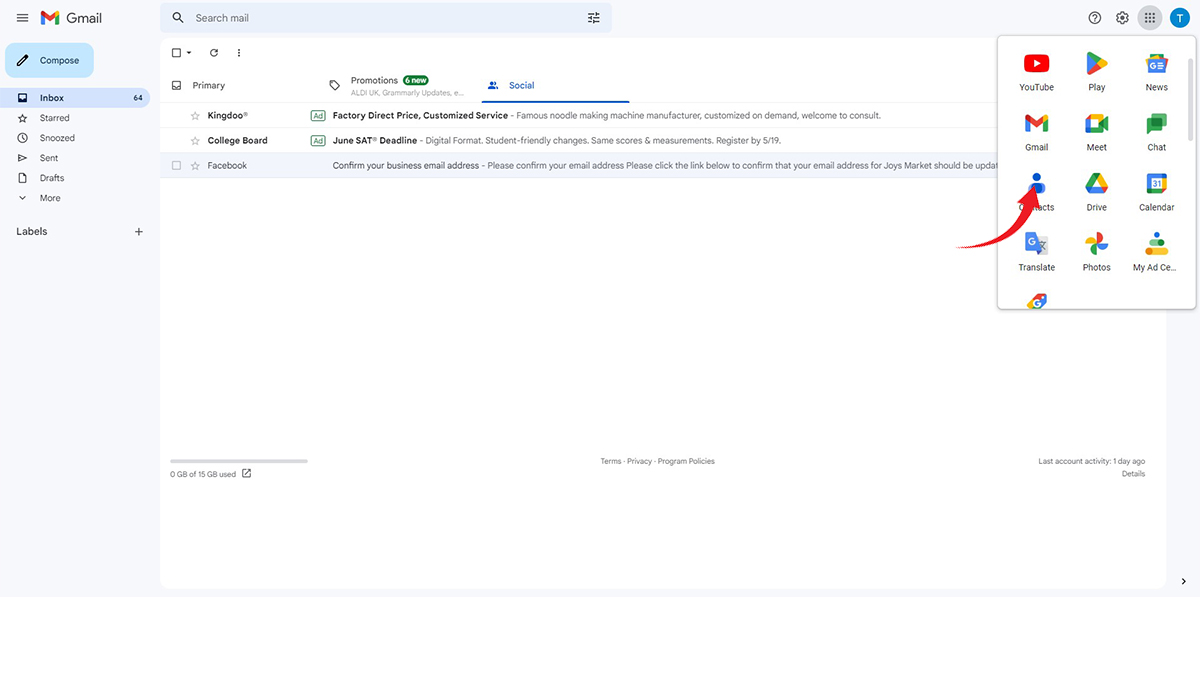This screenshot has height=675, width=1200.
Task: Open the Program Policies link
Action: point(686,461)
